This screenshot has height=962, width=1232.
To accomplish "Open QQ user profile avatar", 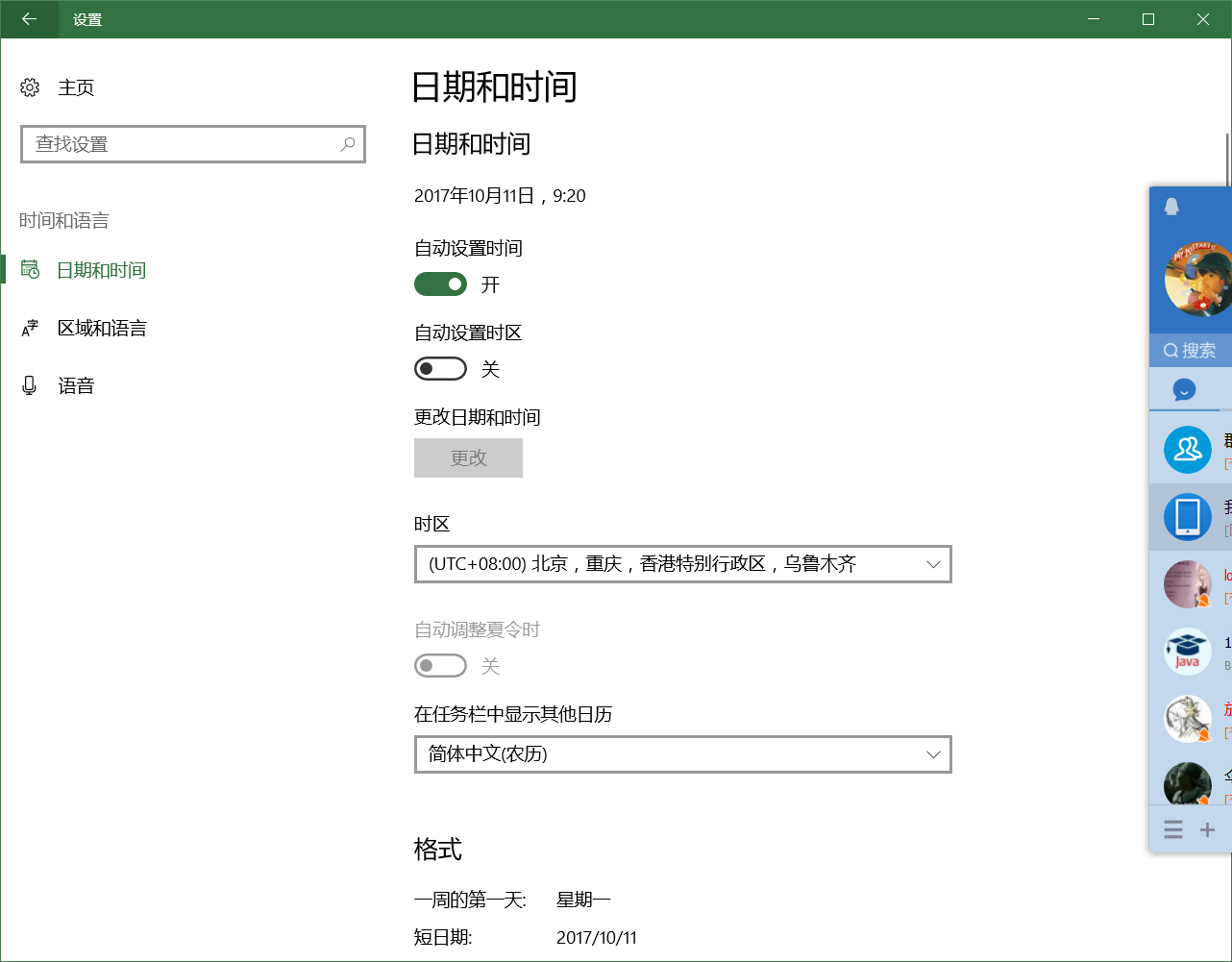I will pyautogui.click(x=1197, y=280).
